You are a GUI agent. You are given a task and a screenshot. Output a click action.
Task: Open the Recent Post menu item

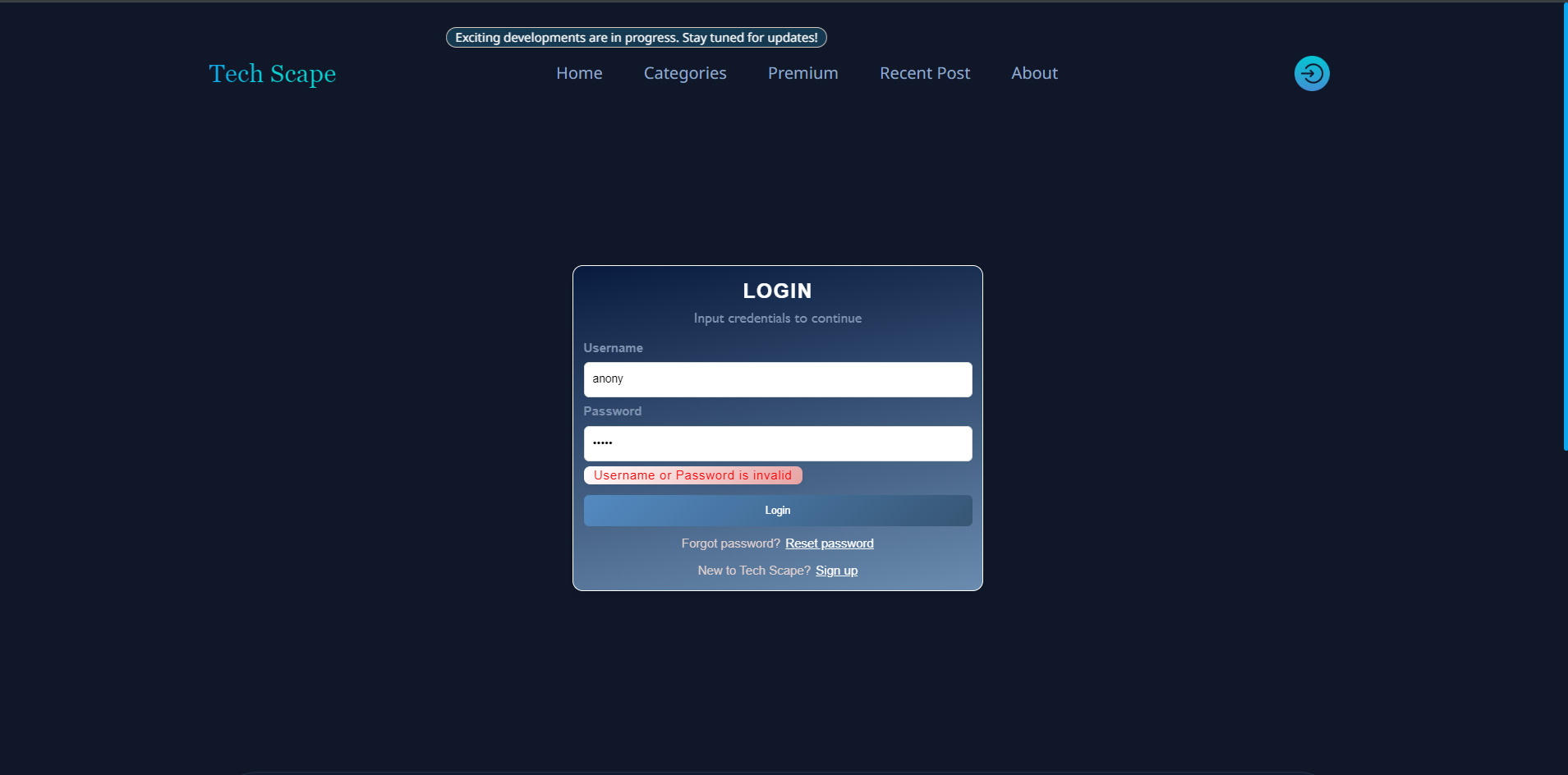pyautogui.click(x=925, y=73)
